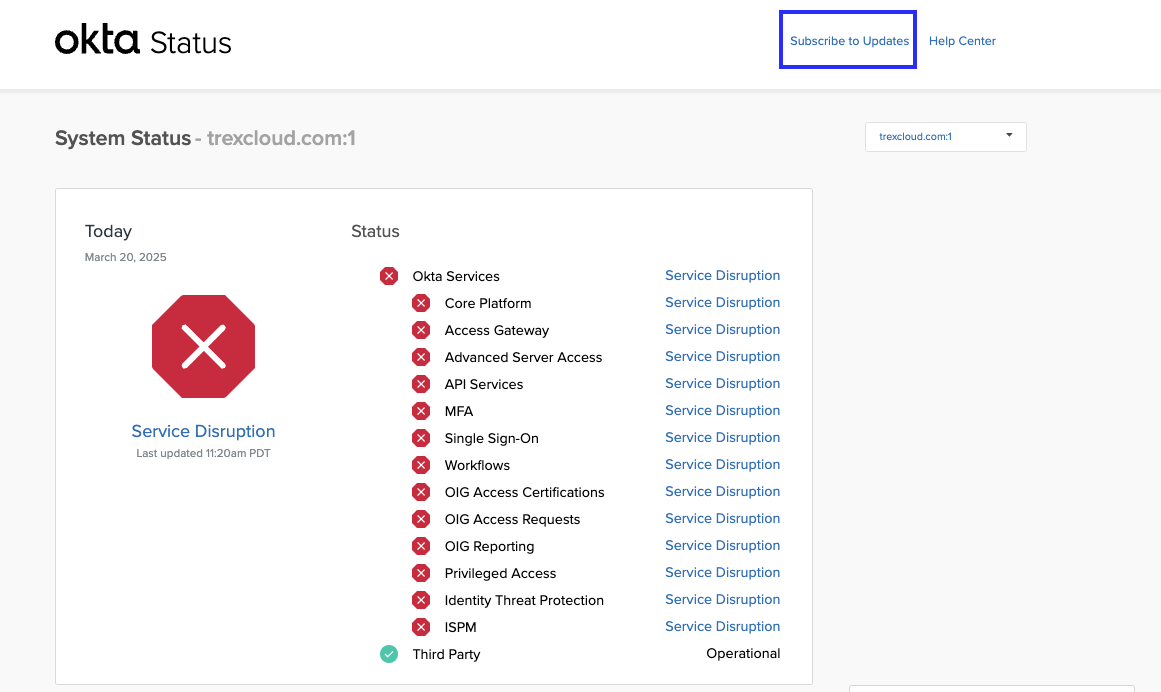Screen dimensions: 1161x692
Task: Click the ISPM label
Action: [461, 628]
